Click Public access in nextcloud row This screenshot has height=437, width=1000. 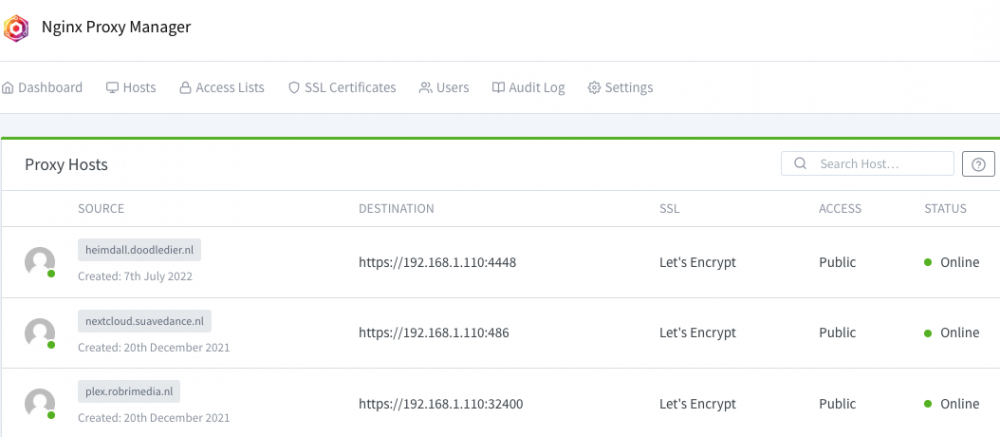[x=837, y=332]
